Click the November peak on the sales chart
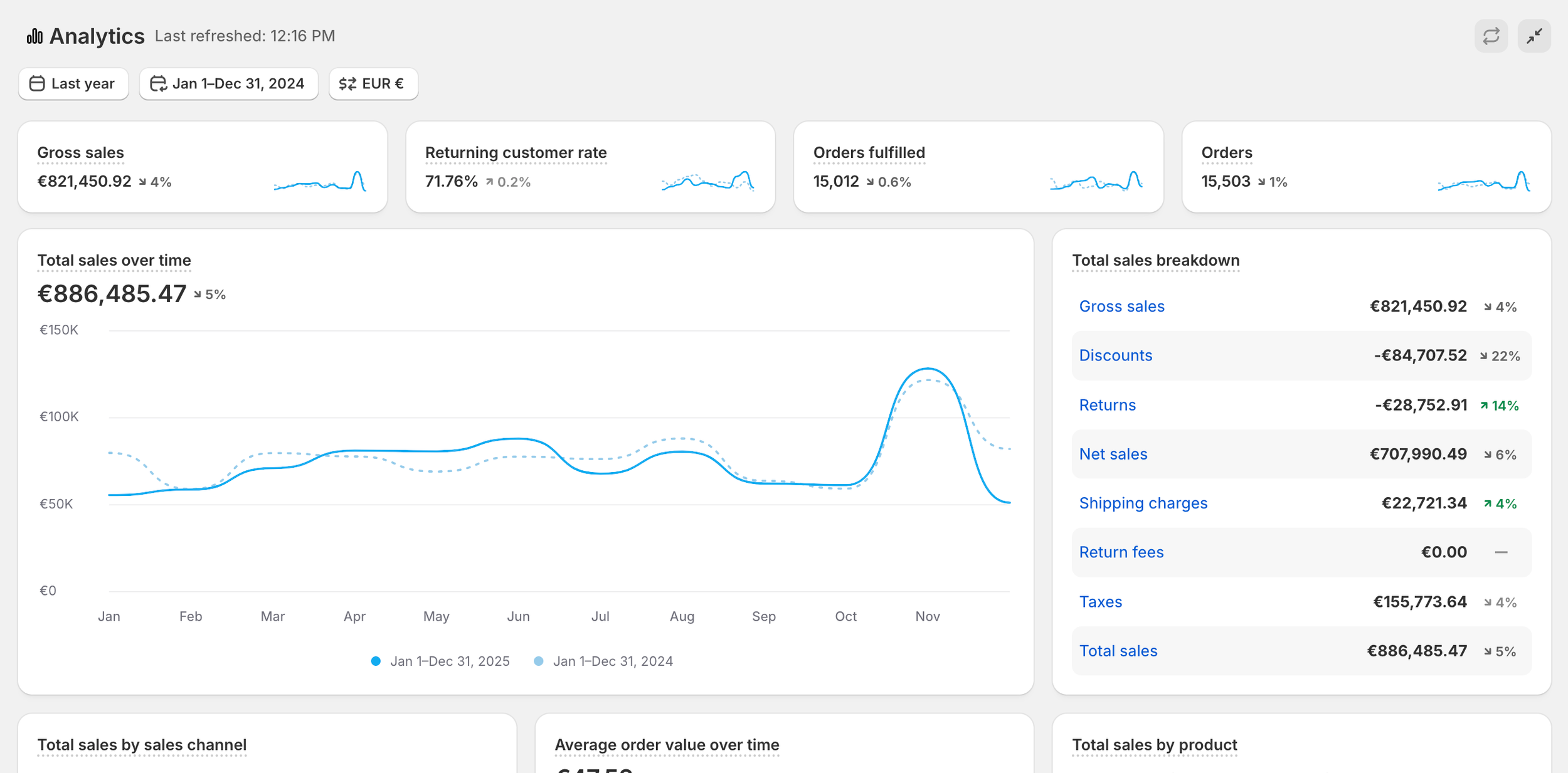 click(928, 369)
